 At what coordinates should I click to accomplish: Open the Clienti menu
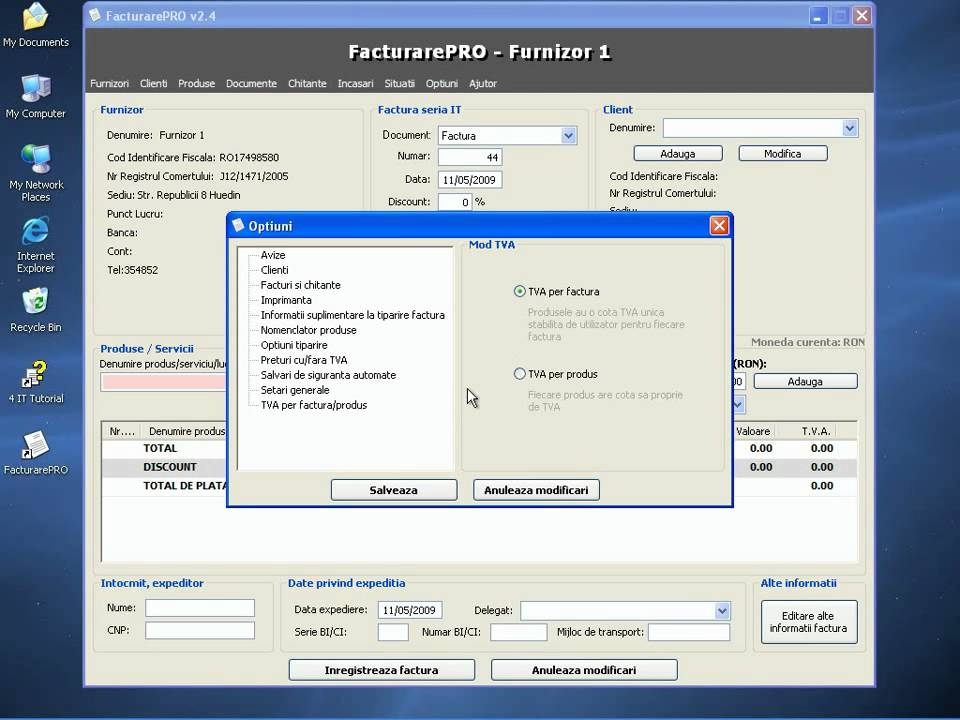(x=153, y=83)
